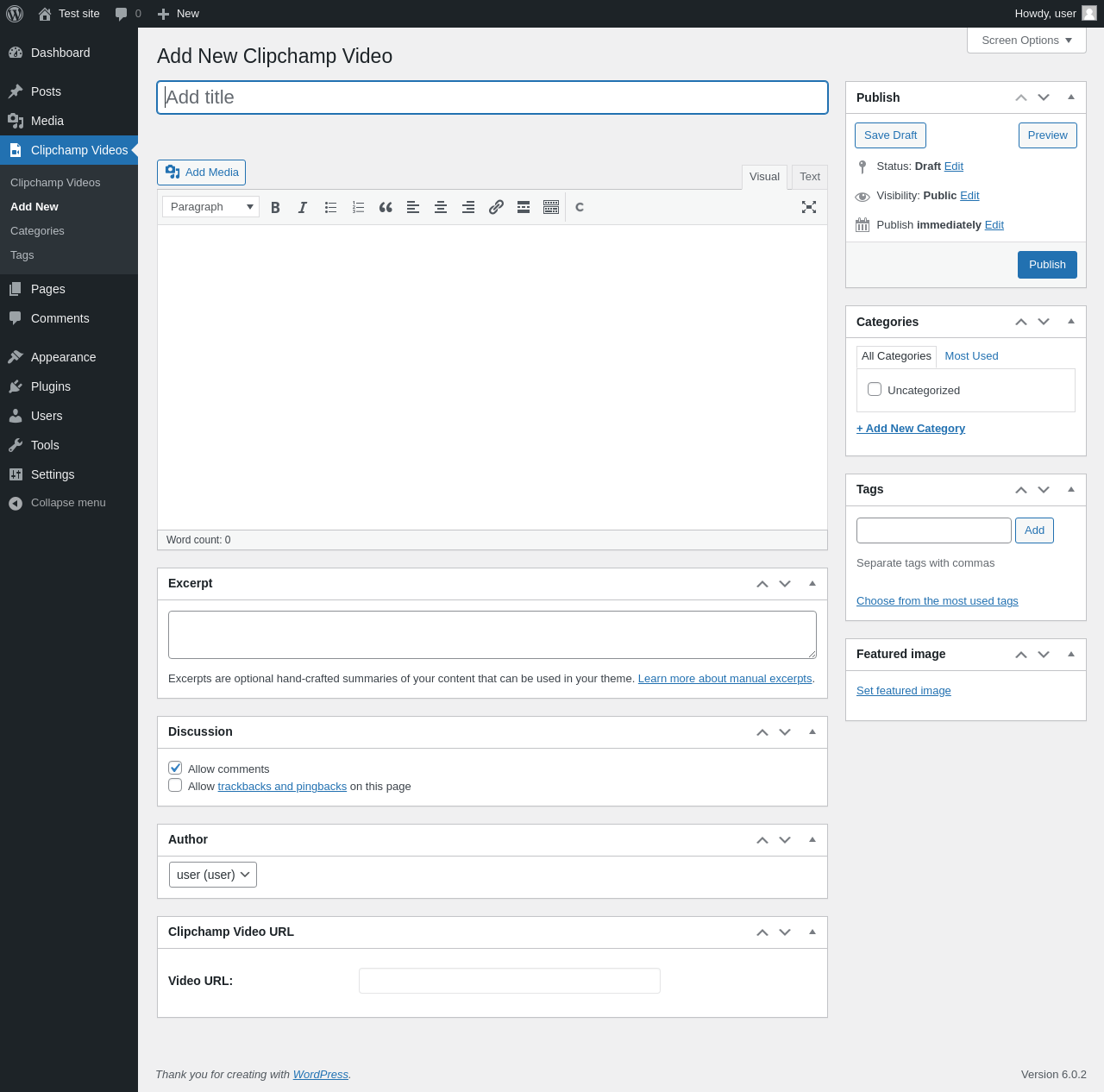Click Set featured image link
Image resolution: width=1104 pixels, height=1092 pixels.
pos(903,691)
